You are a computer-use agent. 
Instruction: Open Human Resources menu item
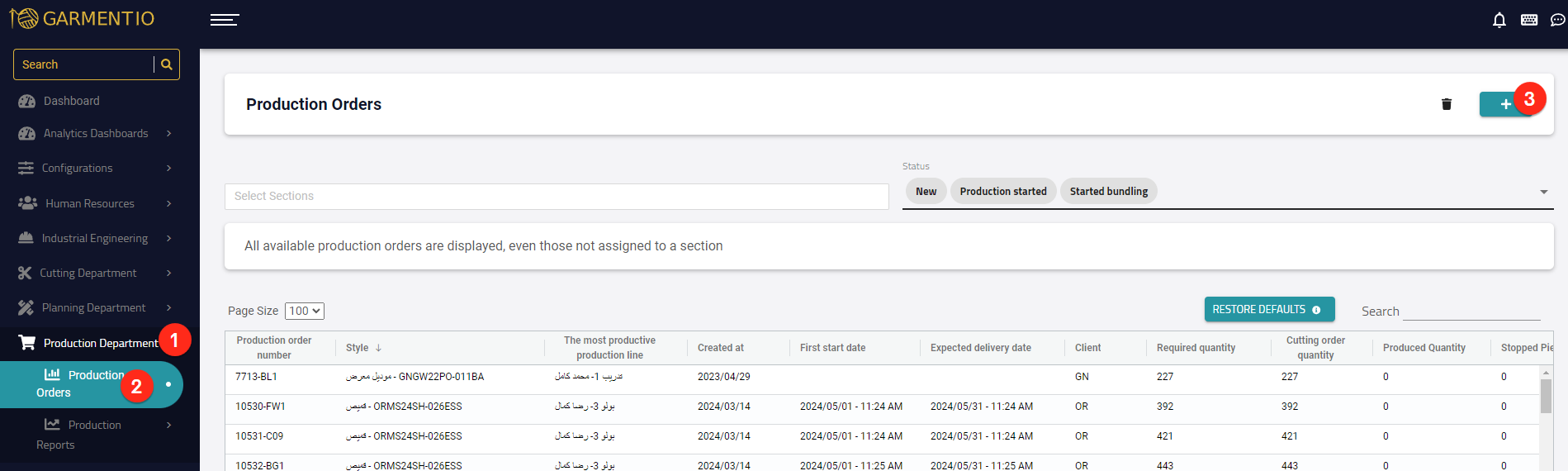point(90,203)
